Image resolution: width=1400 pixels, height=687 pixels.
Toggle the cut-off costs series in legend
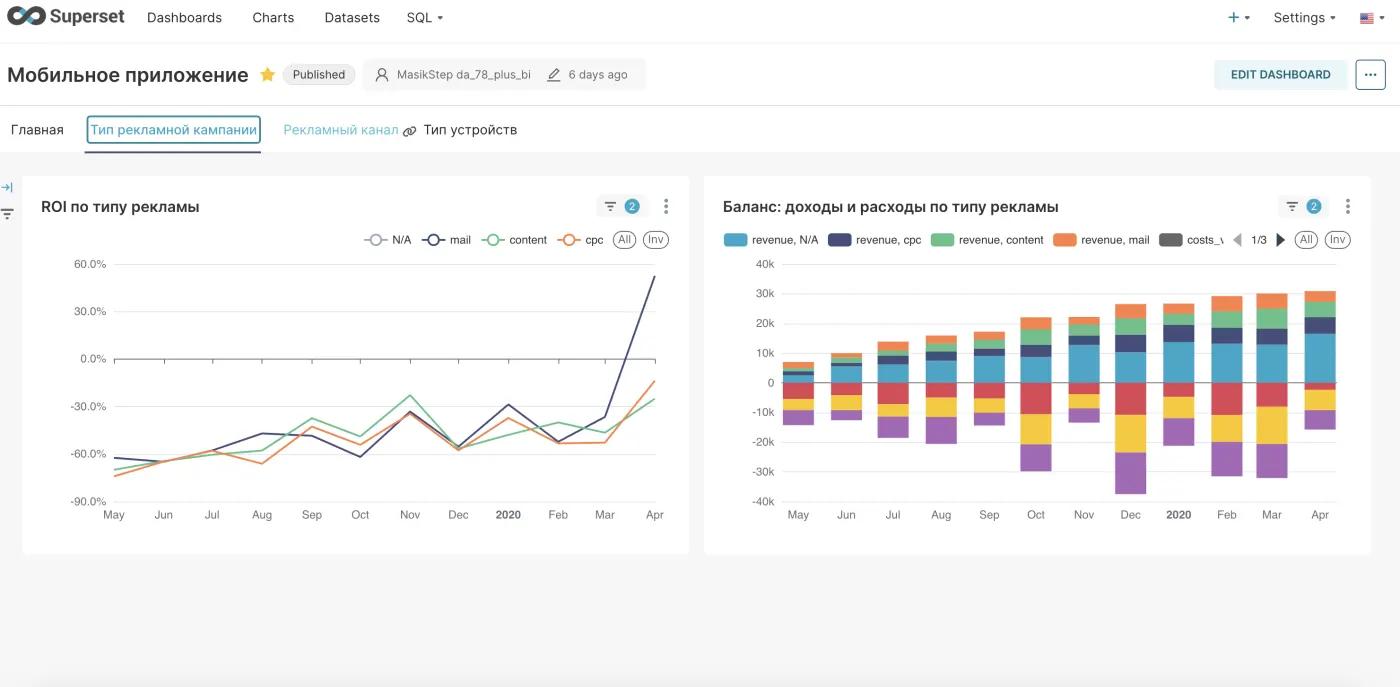(x=1191, y=240)
